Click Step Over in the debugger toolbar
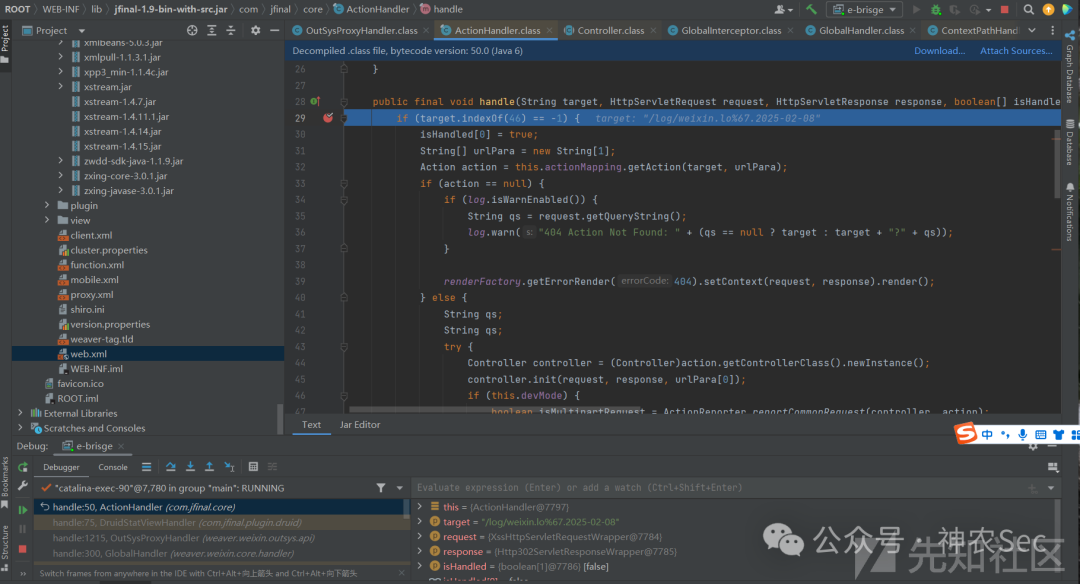The height and width of the screenshot is (584, 1080). point(171,467)
